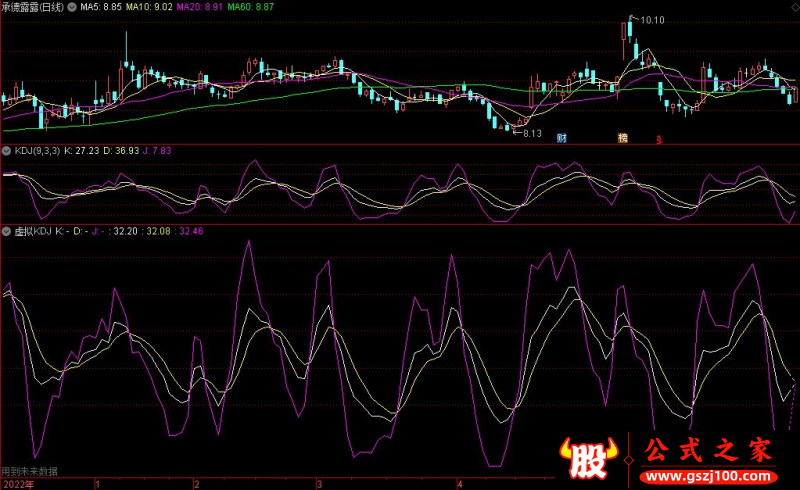800x490 pixels.
Task: Click the 10.10 high price arrow marker
Action: pyautogui.click(x=651, y=19)
